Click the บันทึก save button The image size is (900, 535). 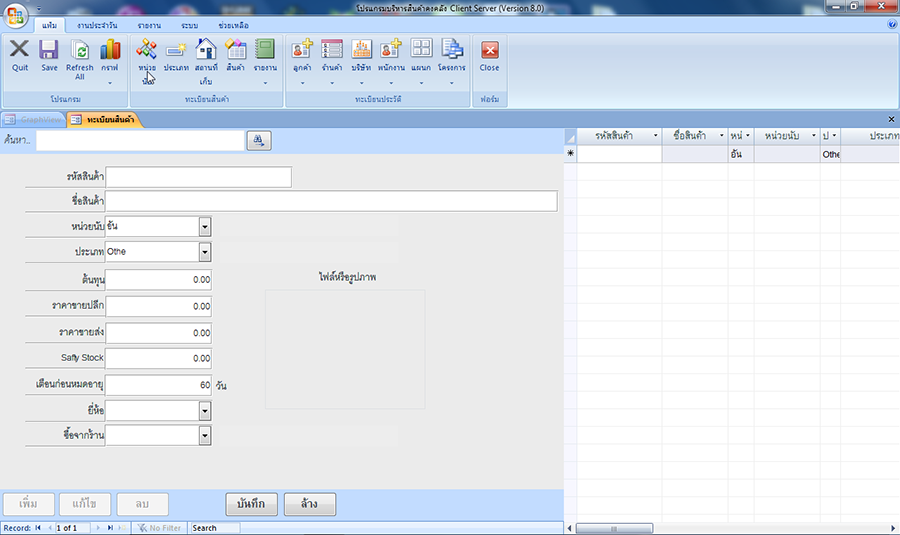250,504
